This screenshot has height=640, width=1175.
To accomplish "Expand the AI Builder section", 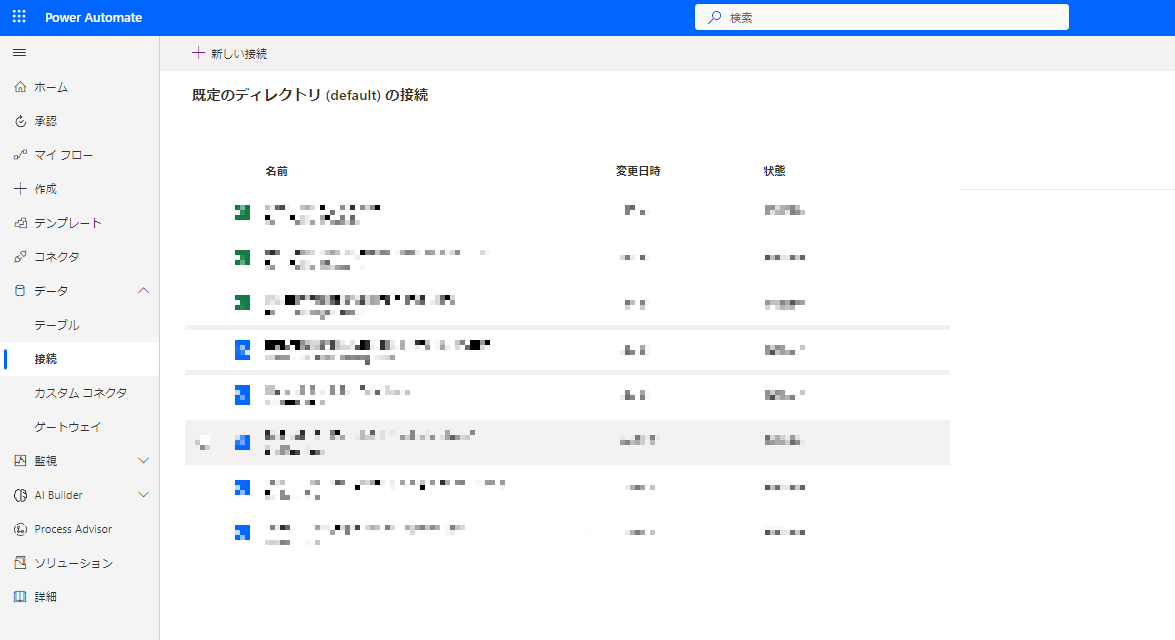I will click(x=143, y=494).
